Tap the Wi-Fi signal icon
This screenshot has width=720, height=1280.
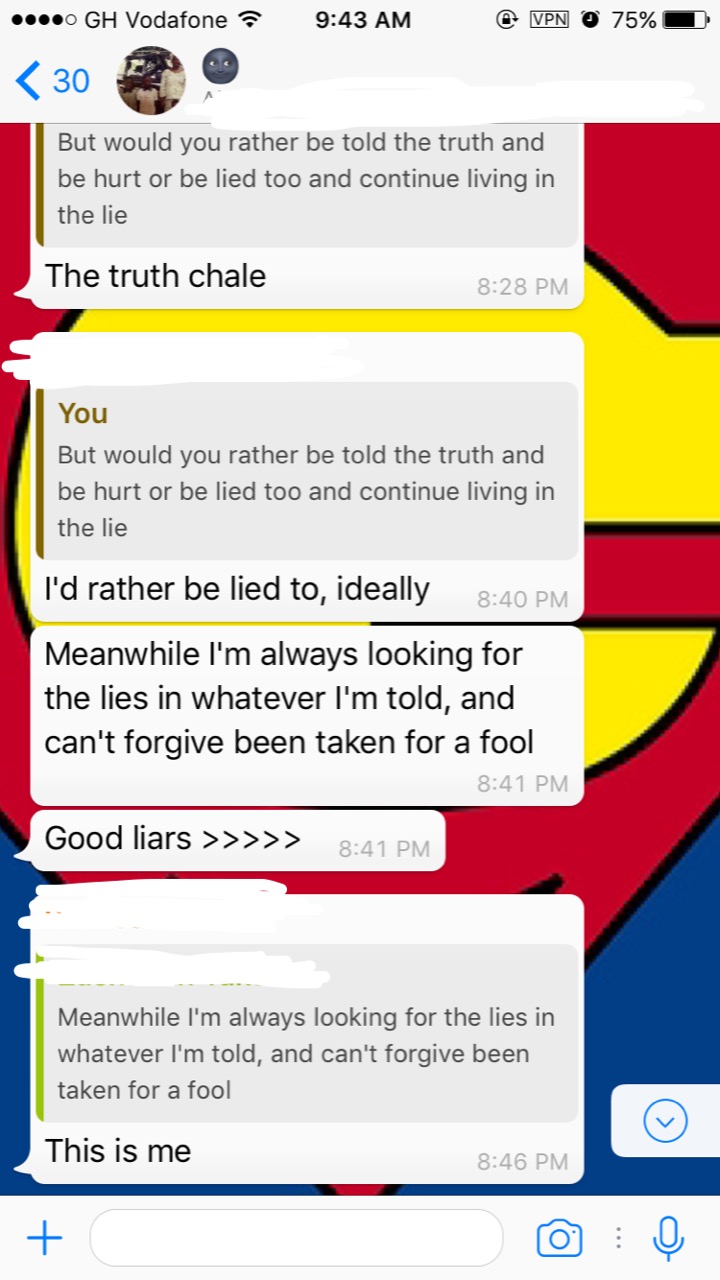251,19
